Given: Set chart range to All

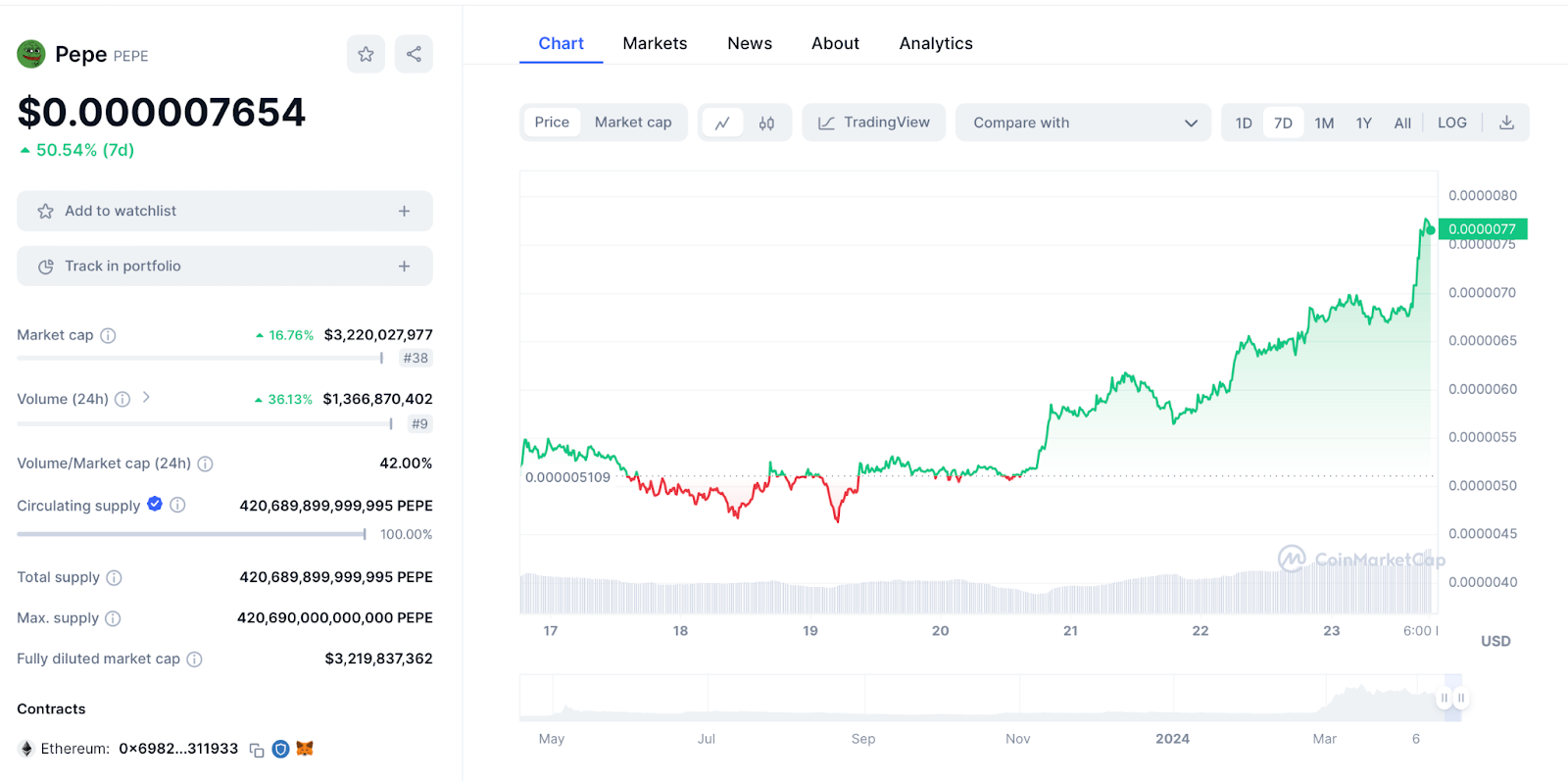Looking at the screenshot, I should pyautogui.click(x=1402, y=123).
